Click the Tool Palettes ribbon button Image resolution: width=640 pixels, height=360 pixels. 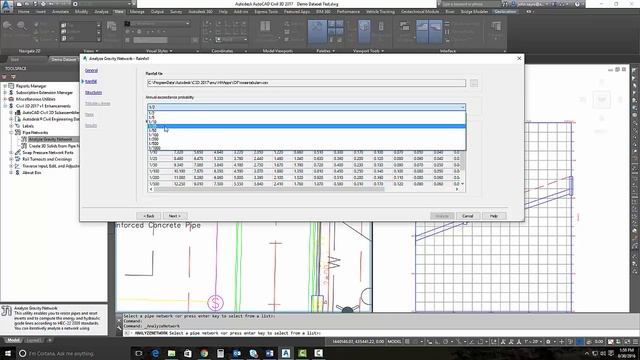[317, 31]
